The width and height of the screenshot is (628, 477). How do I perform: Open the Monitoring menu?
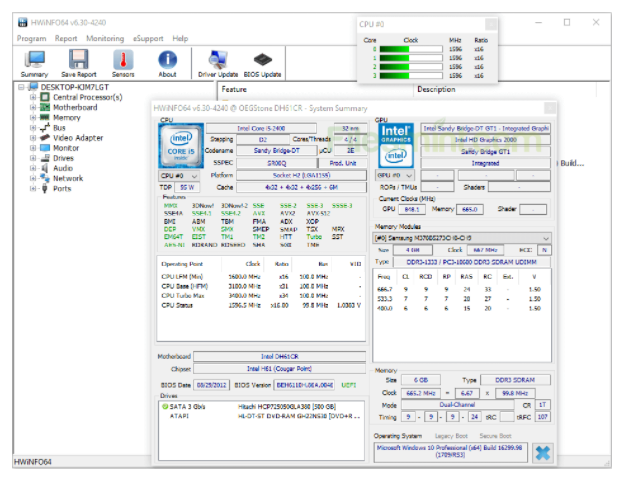pyautogui.click(x=105, y=38)
